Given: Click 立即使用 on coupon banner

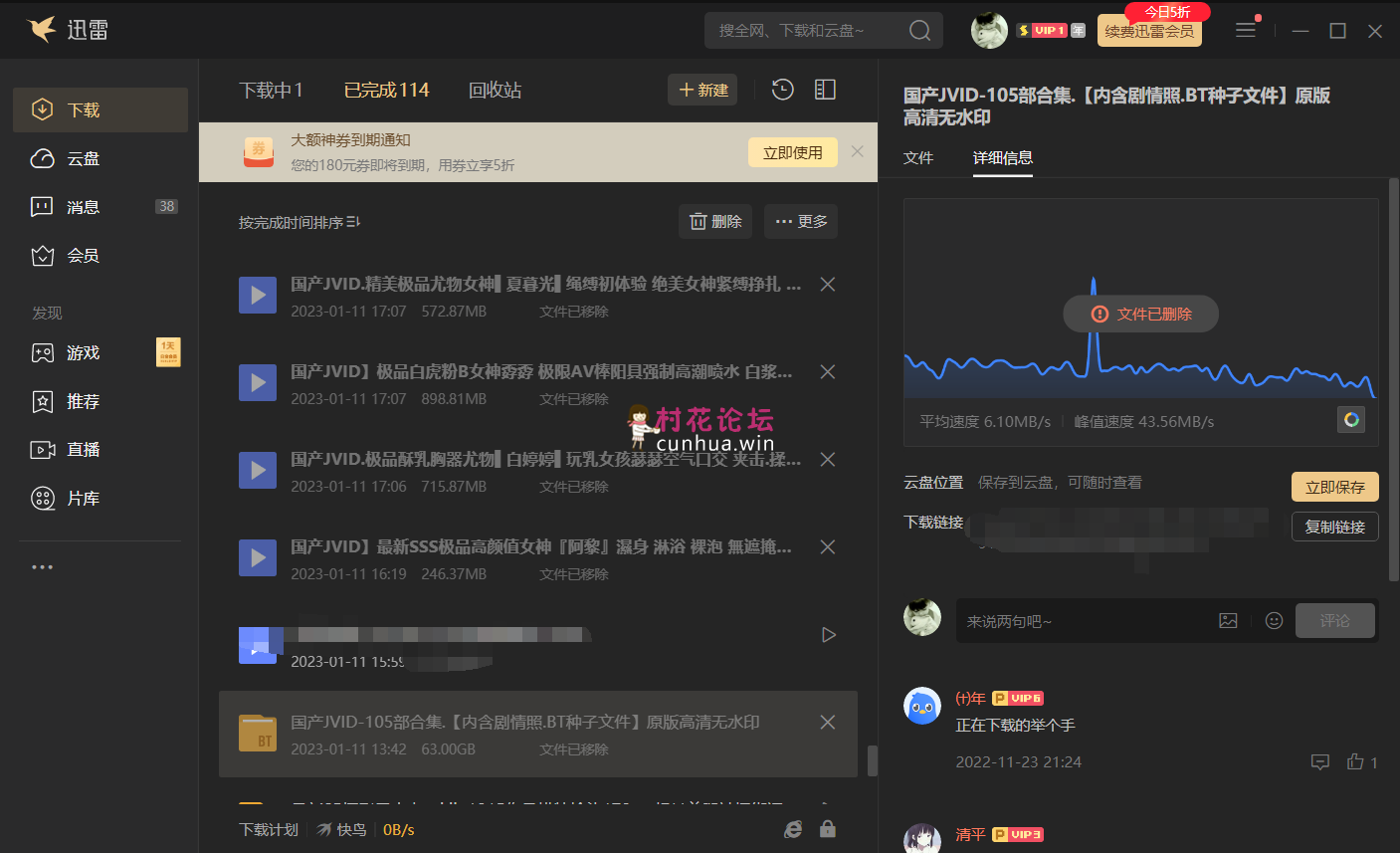Looking at the screenshot, I should click(793, 152).
